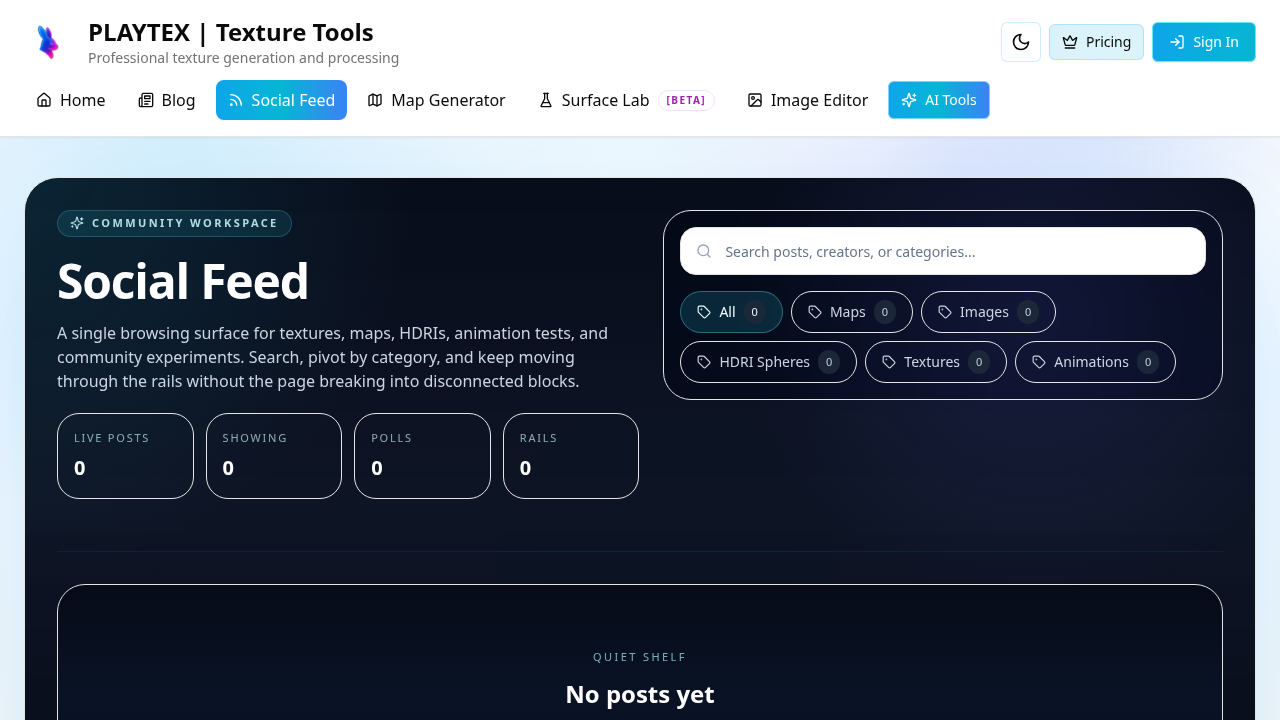The image size is (1280, 720).
Task: Click the tagline 'Professional texture generation and processing'
Action: tap(243, 58)
